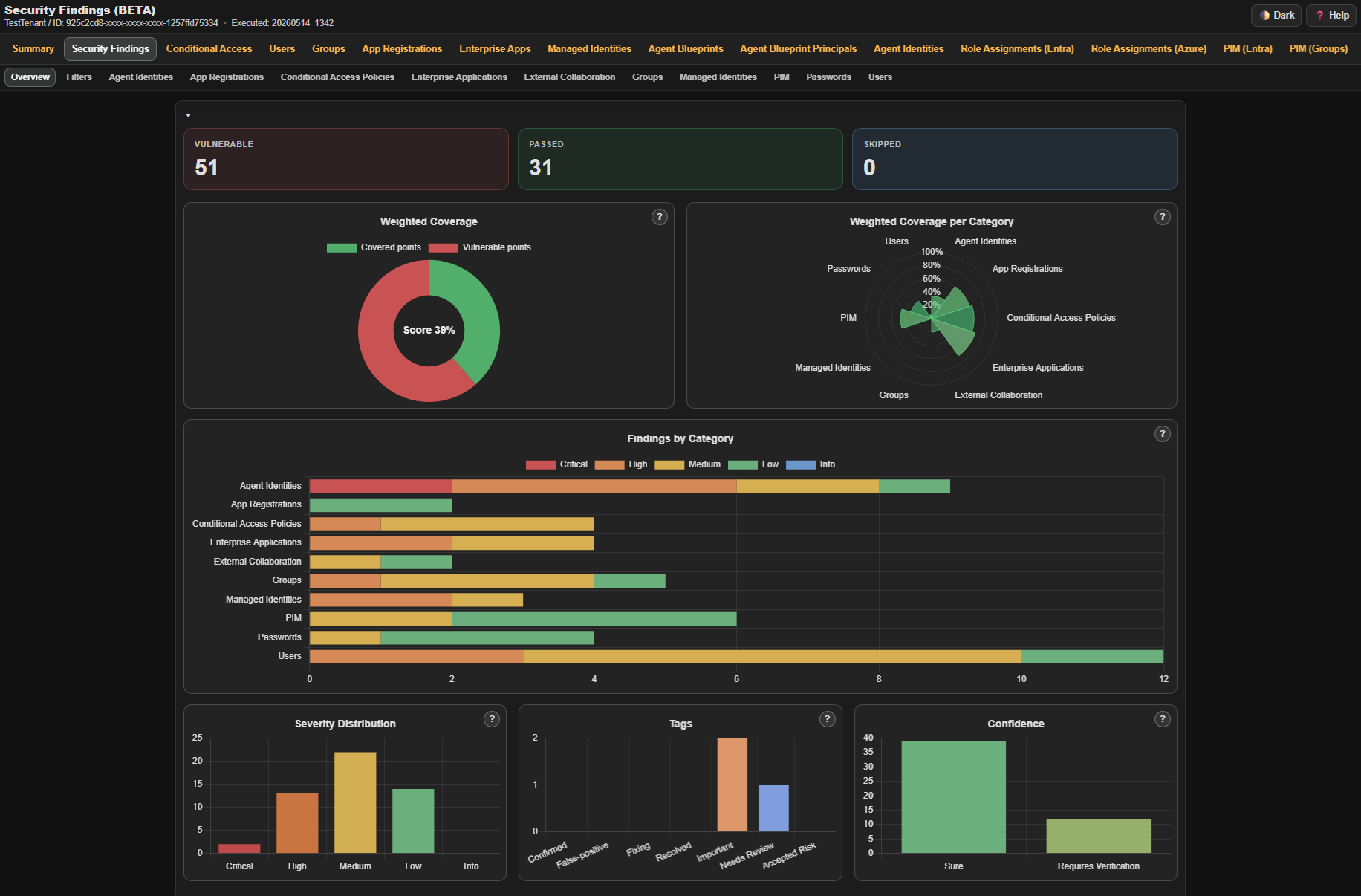The width and height of the screenshot is (1361, 896).
Task: Open the PIM (Entra) tab
Action: [1248, 49]
